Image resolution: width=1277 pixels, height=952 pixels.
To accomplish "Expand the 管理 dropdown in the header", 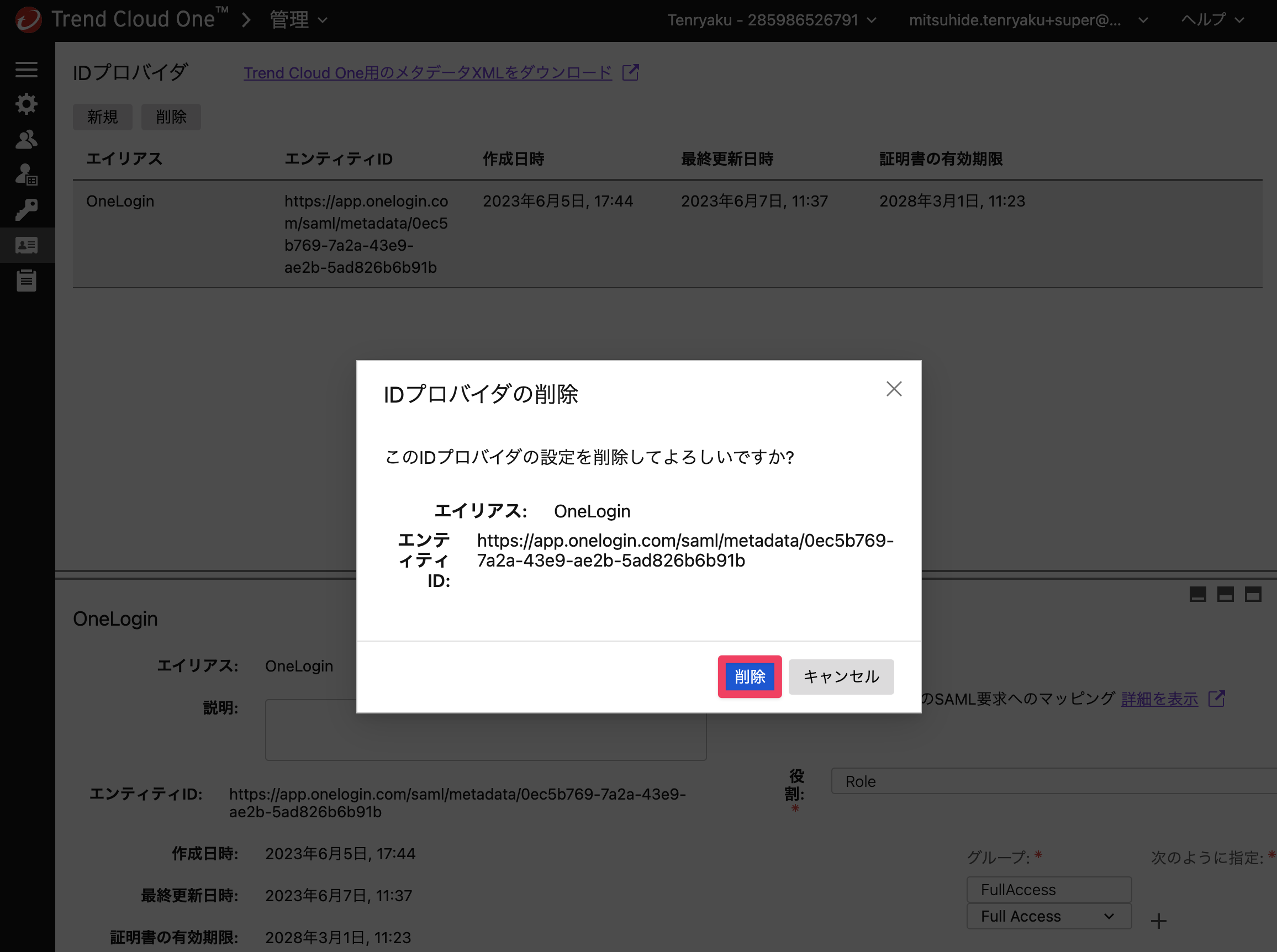I will pos(298,20).
